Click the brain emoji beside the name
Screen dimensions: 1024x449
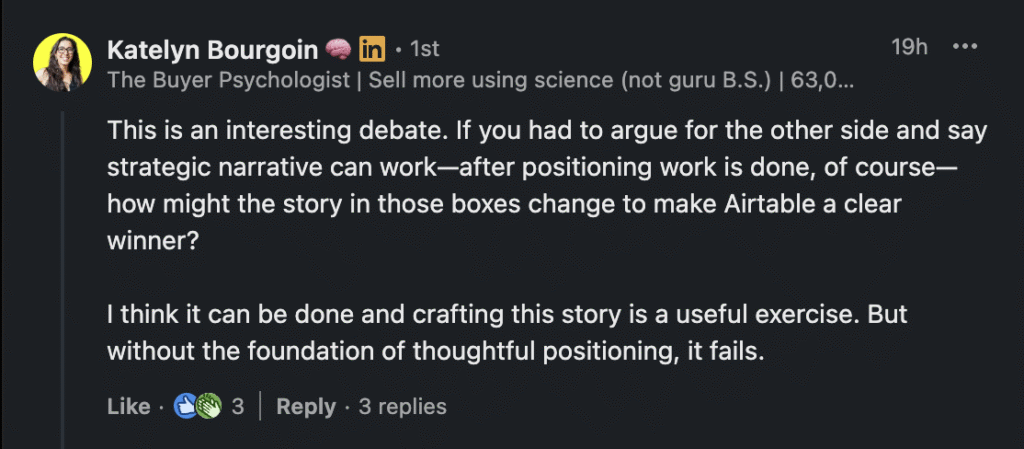click(x=338, y=48)
